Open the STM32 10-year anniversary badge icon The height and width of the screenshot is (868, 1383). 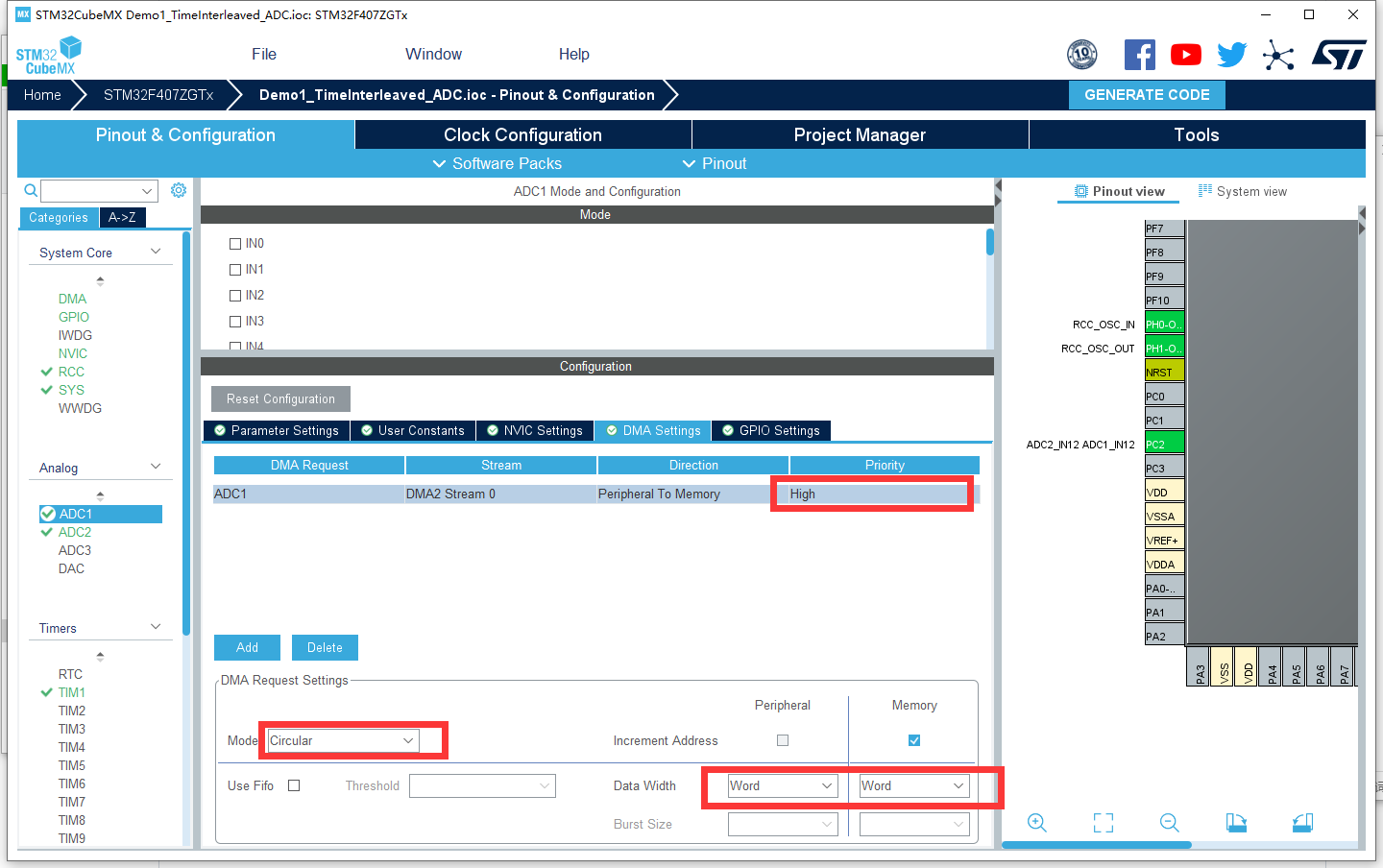tap(1082, 55)
